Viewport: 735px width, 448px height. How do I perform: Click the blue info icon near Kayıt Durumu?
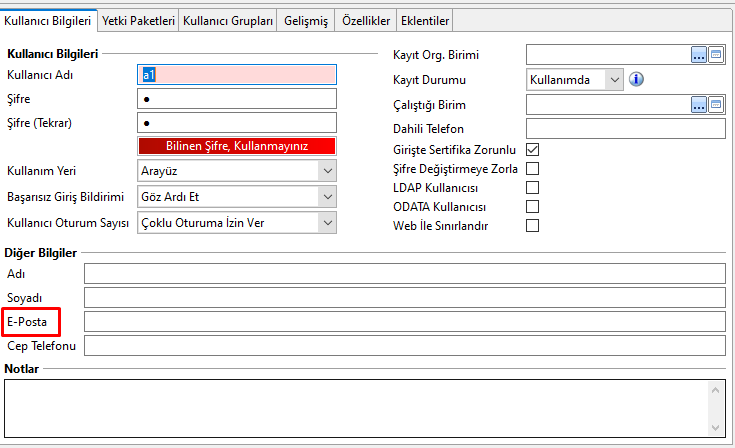[635, 79]
